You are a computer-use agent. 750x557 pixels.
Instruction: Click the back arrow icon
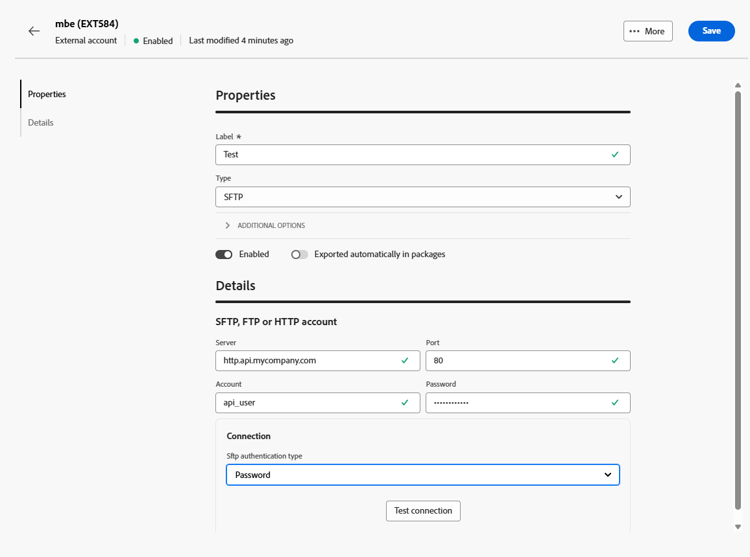(34, 31)
